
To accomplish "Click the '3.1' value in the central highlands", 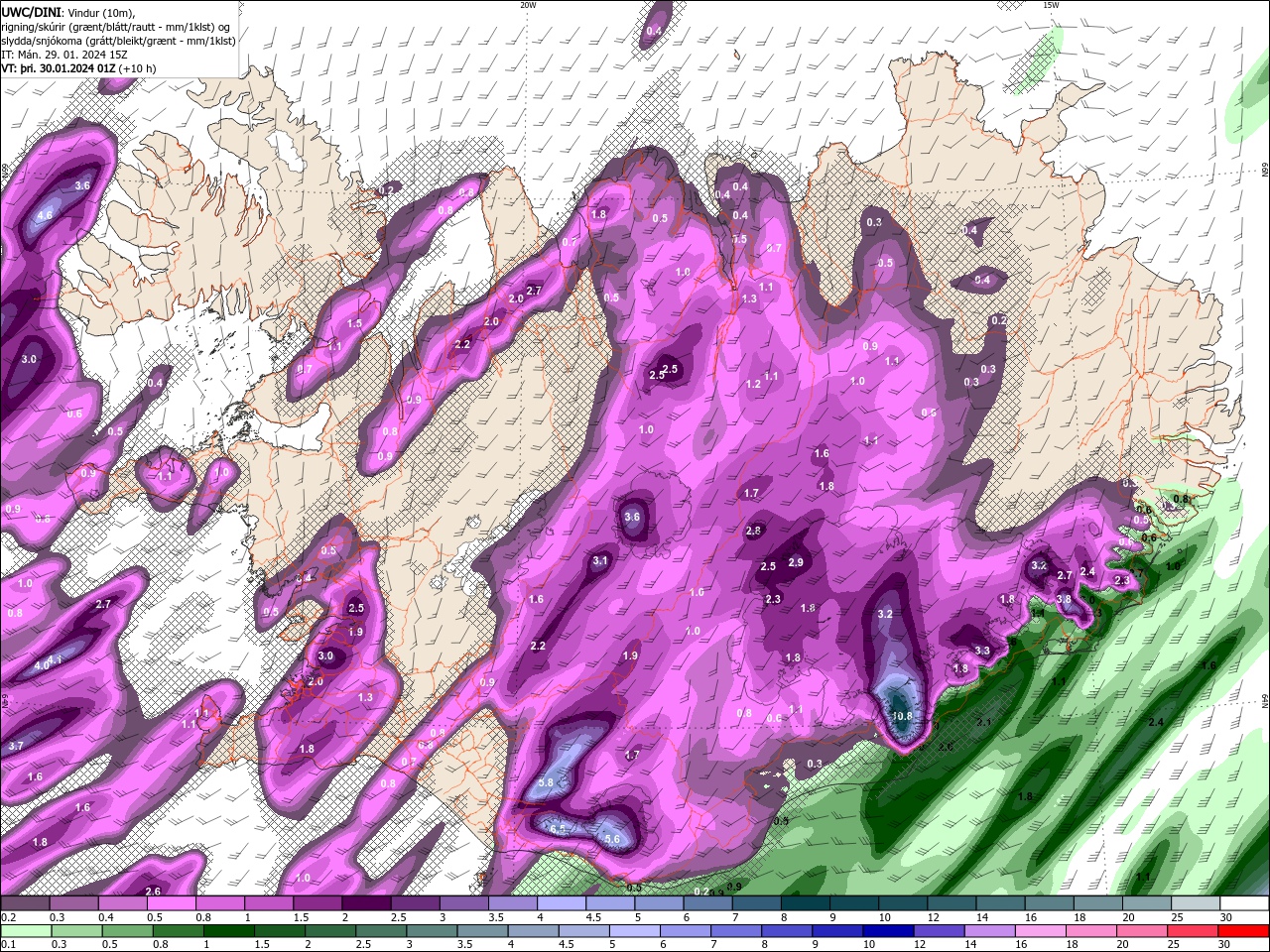I will [x=600, y=561].
